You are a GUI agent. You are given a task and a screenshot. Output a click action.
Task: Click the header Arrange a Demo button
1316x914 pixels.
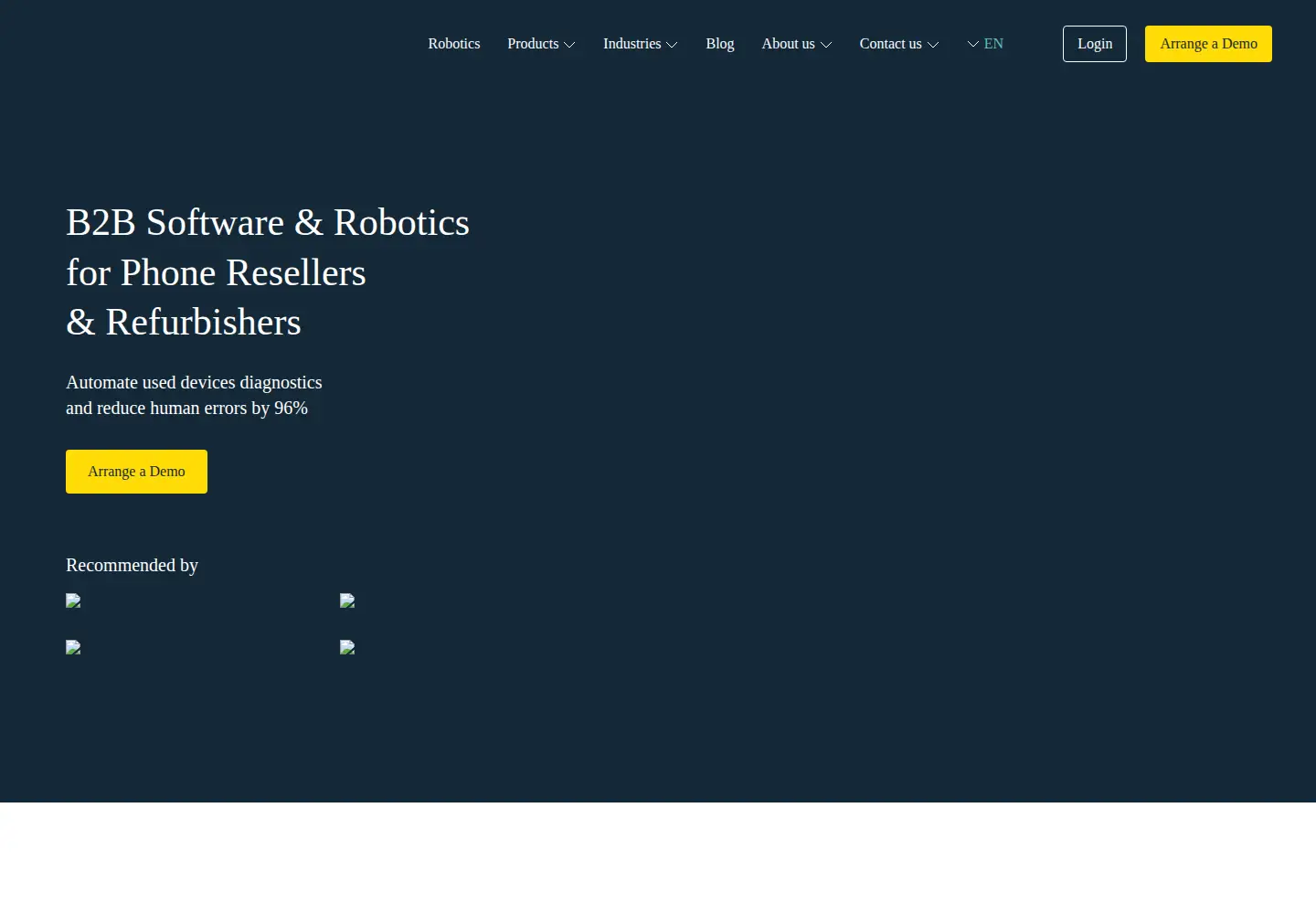pyautogui.click(x=1208, y=44)
